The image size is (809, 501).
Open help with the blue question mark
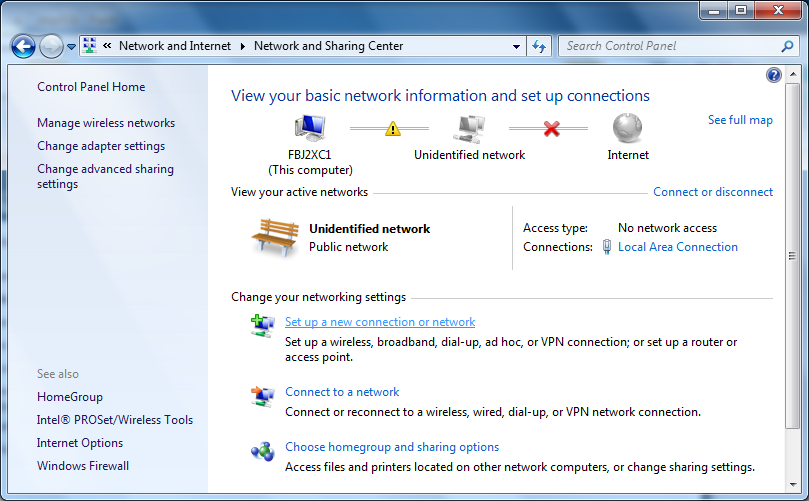(x=773, y=75)
